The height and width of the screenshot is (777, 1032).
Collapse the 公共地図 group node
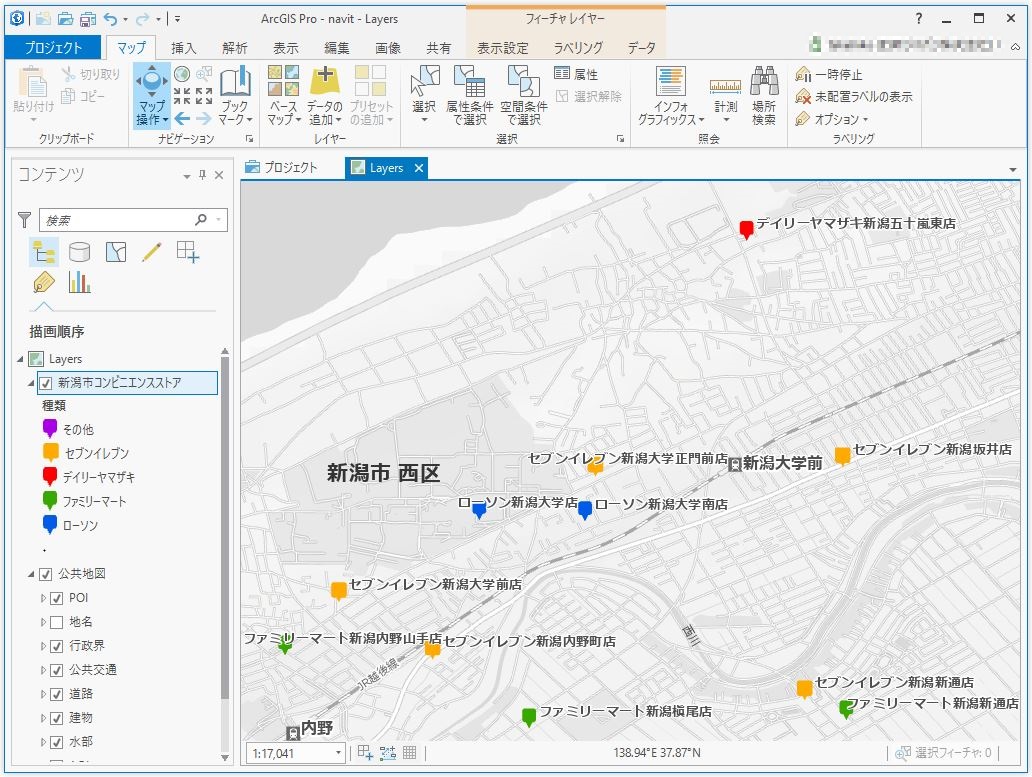(31, 574)
